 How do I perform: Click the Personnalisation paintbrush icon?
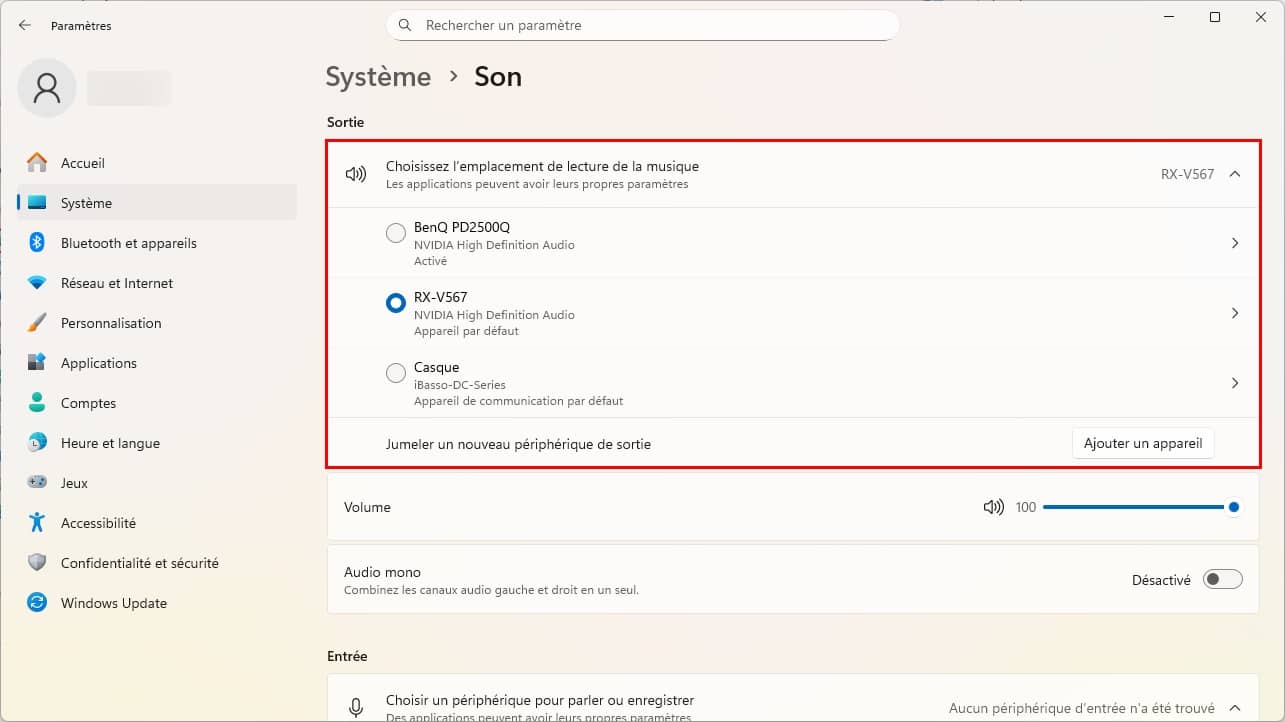37,323
